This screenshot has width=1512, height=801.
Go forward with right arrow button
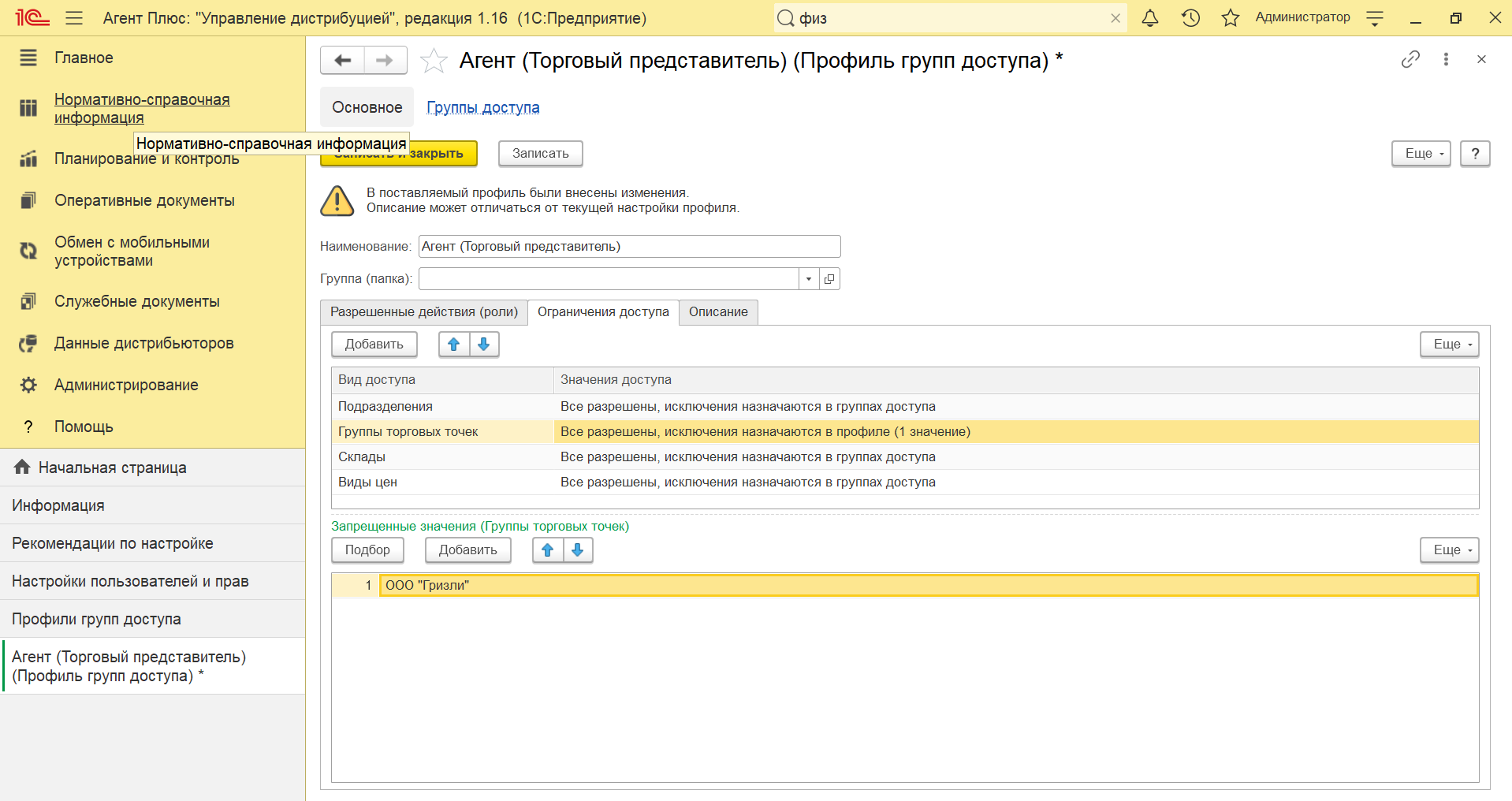point(385,61)
